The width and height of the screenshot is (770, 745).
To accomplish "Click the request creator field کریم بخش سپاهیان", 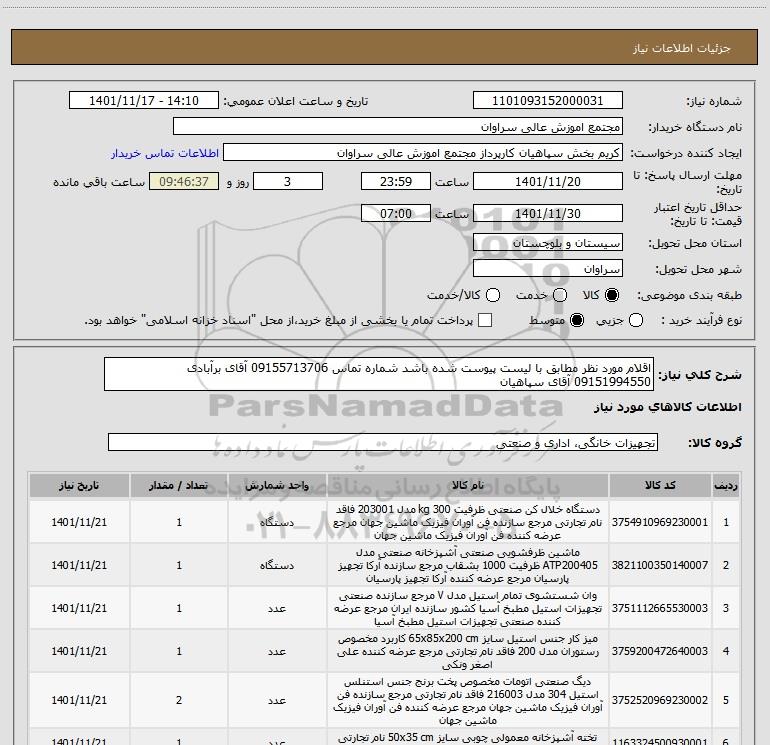I will click(423, 153).
